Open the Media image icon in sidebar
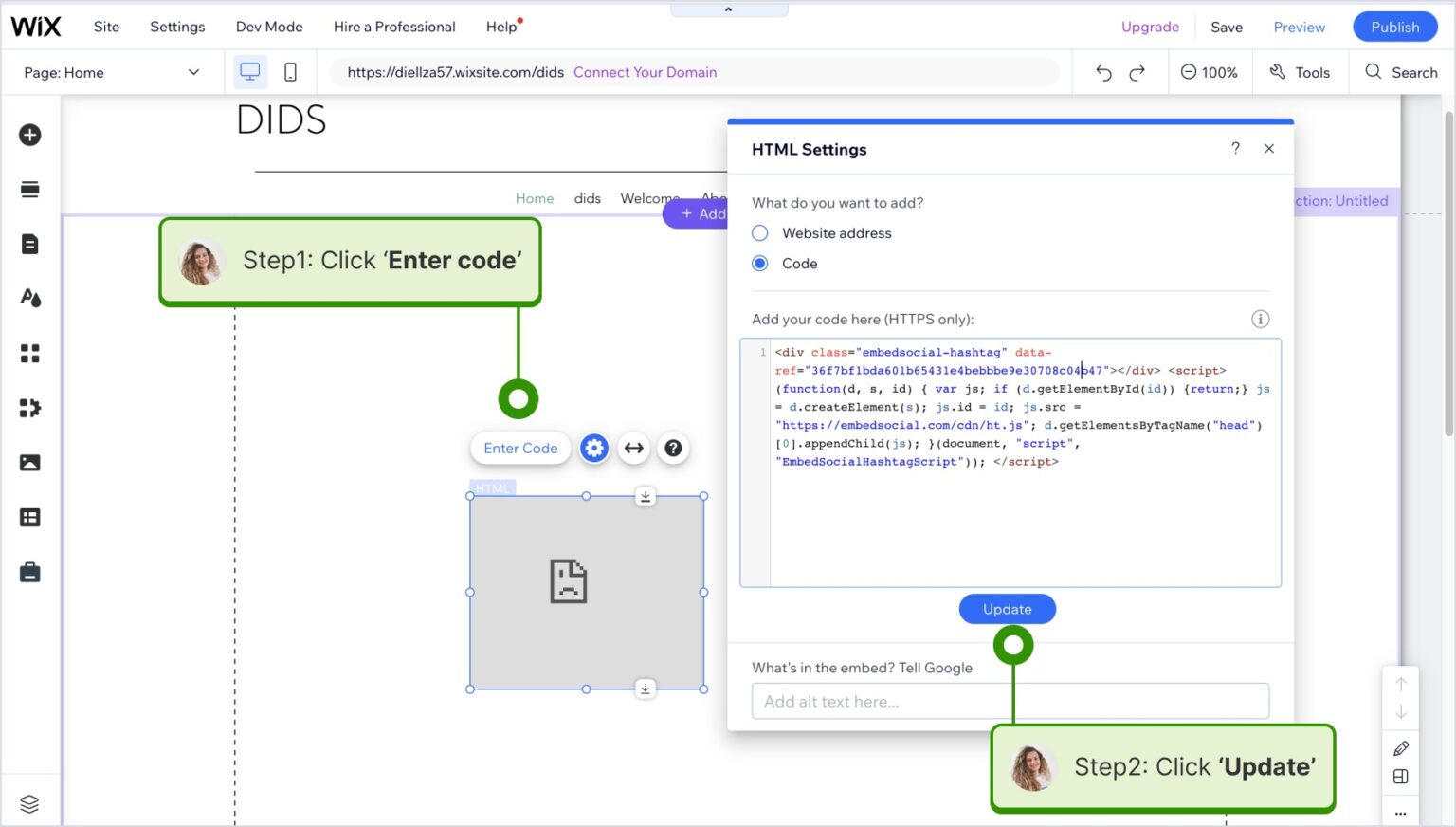Screen dimensions: 1456x827 coord(30,463)
